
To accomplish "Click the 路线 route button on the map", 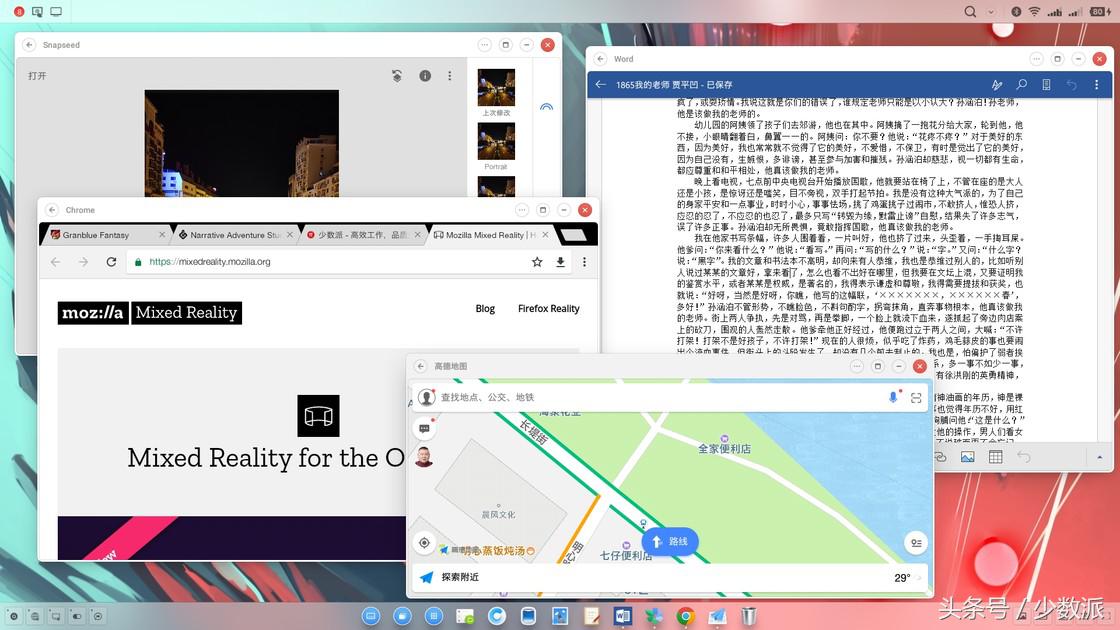I will tap(669, 541).
